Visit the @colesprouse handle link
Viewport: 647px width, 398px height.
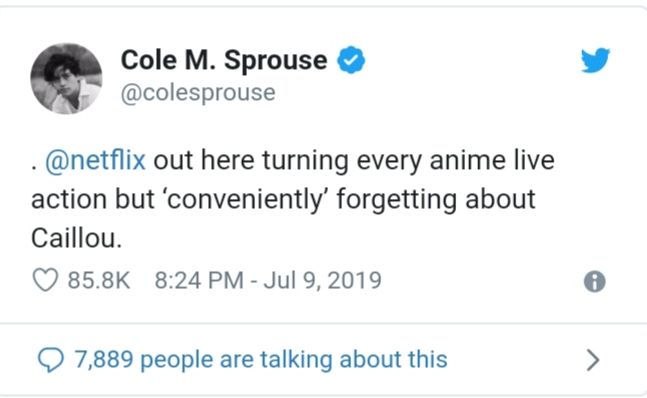point(198,93)
